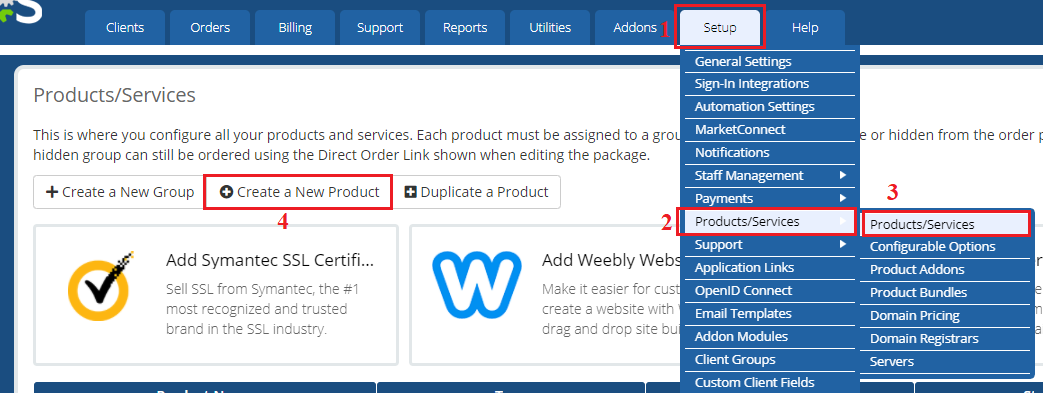Screen dimensions: 1043x393
Task: Select Application Links menu item
Action: pos(770,267)
